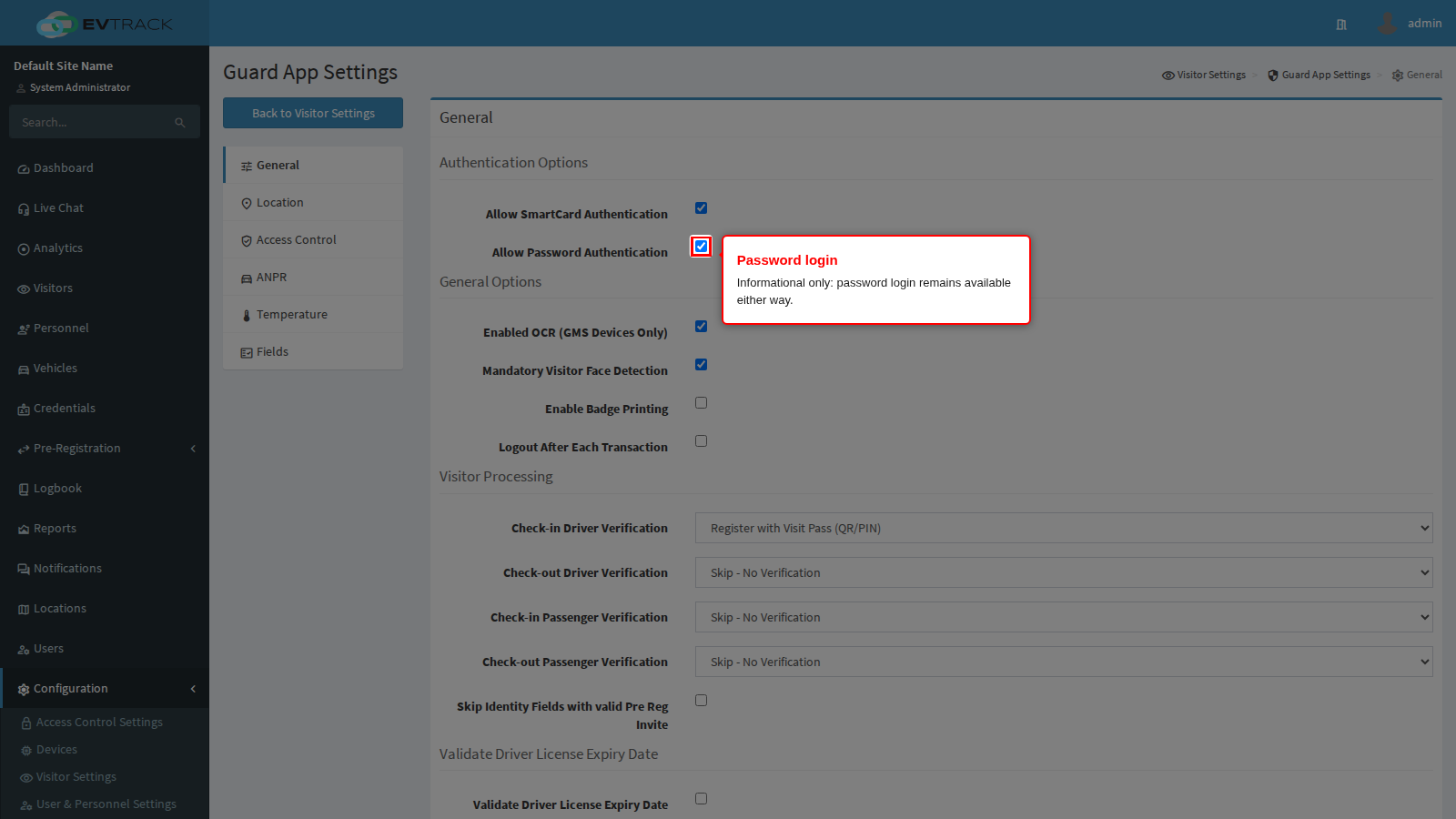This screenshot has height=819, width=1456.
Task: Click the Notifications icon
Action: pos(24,570)
